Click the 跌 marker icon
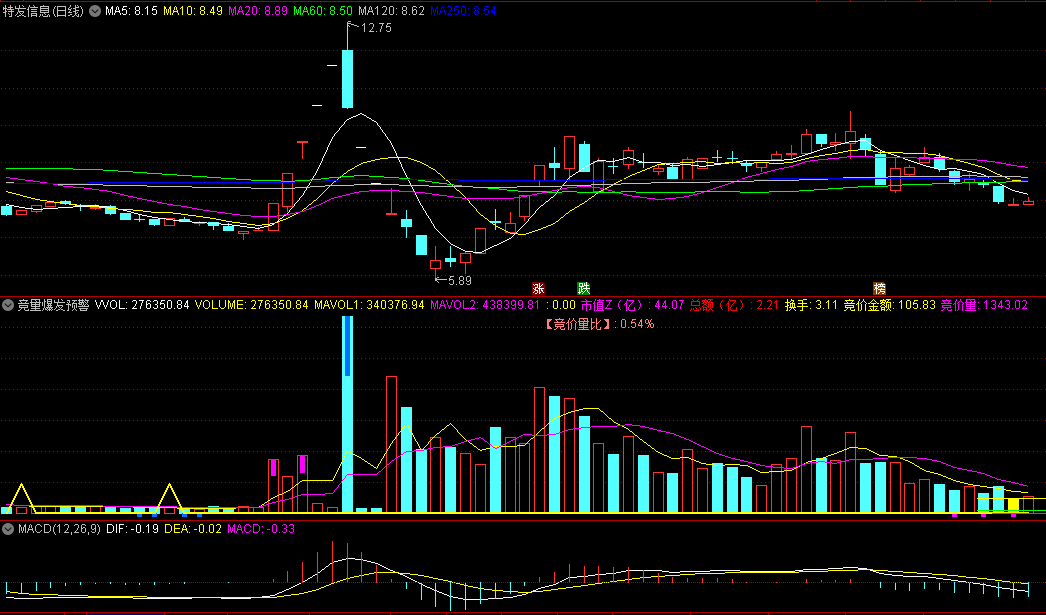 tap(584, 288)
